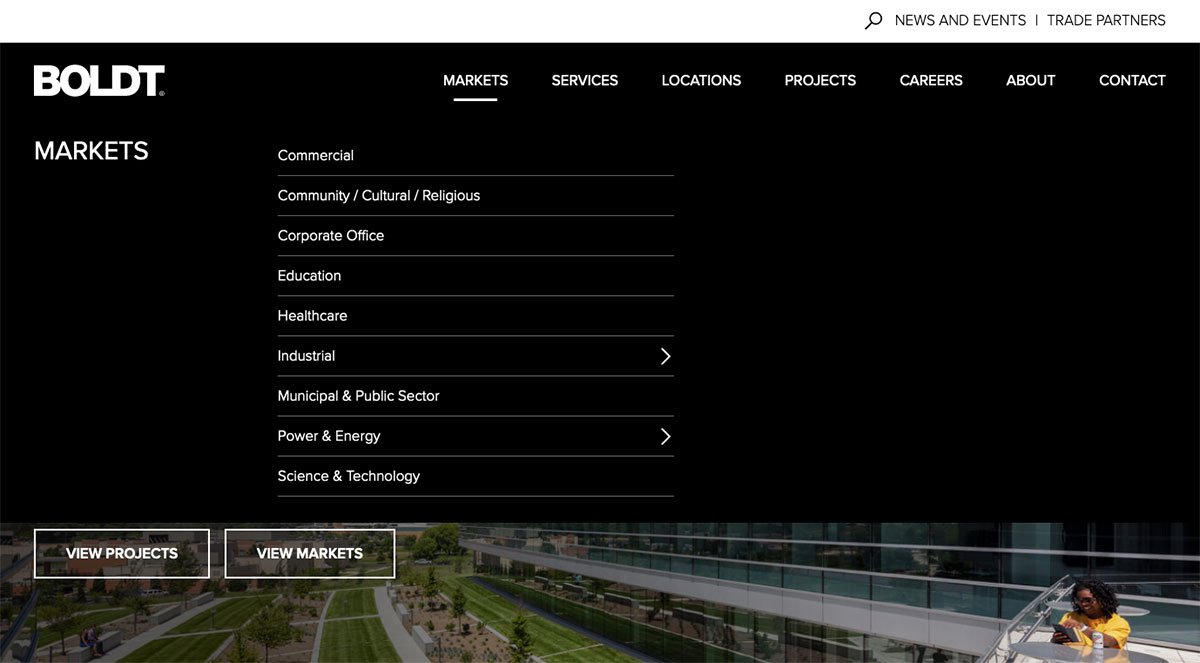Screen dimensions: 1200x663
Task: Select the Science & Technology market
Action: click(348, 476)
